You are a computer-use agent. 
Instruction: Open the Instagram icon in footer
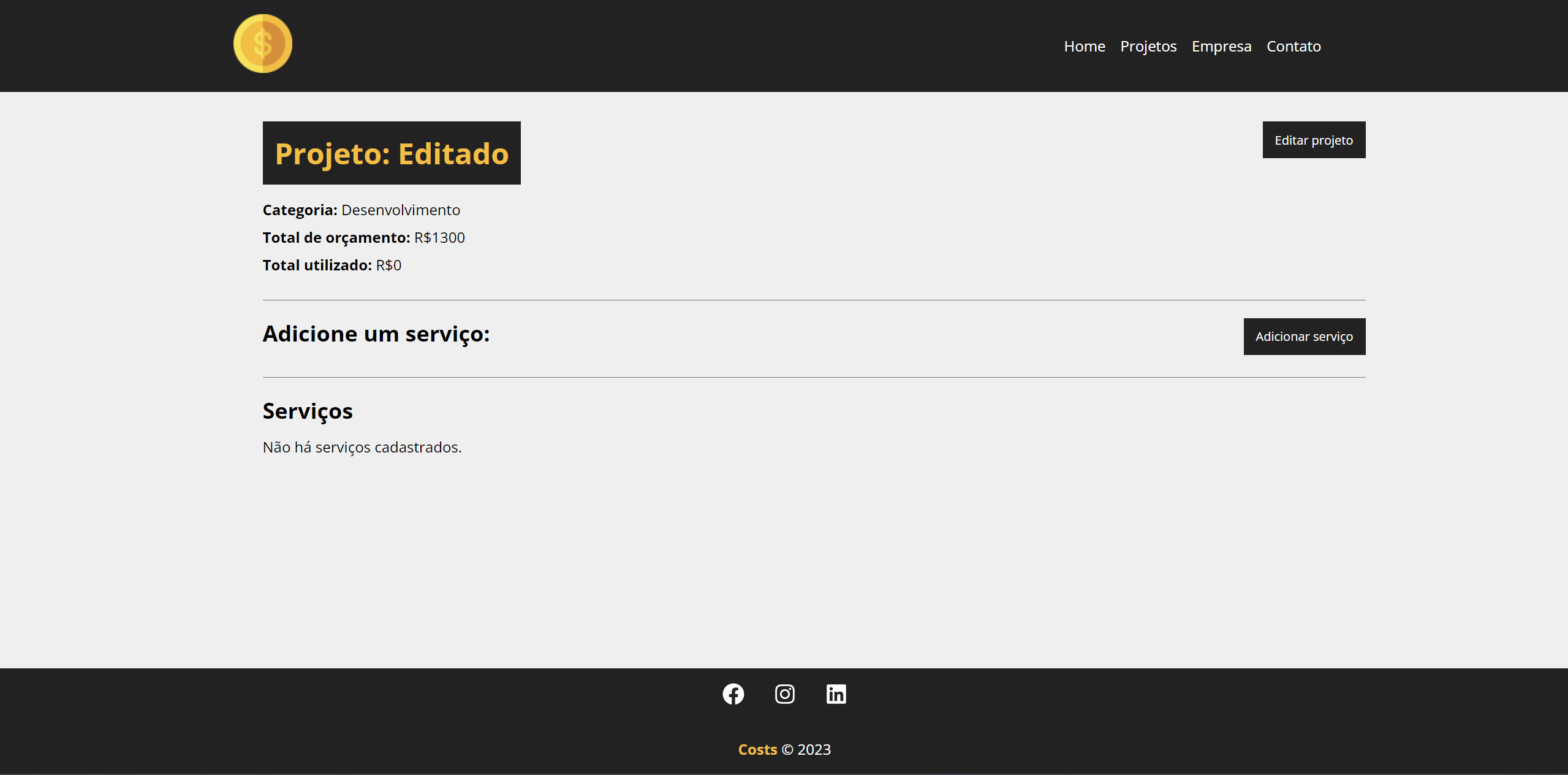(x=784, y=693)
